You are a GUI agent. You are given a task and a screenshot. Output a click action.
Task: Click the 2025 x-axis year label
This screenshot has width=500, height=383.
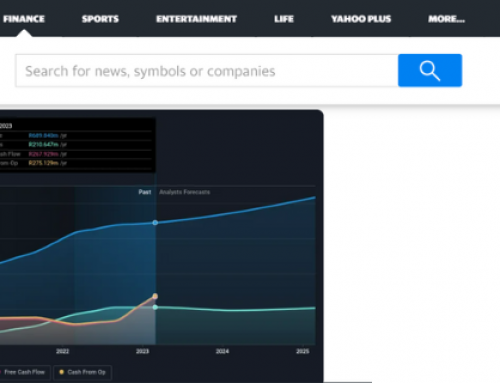pos(303,351)
